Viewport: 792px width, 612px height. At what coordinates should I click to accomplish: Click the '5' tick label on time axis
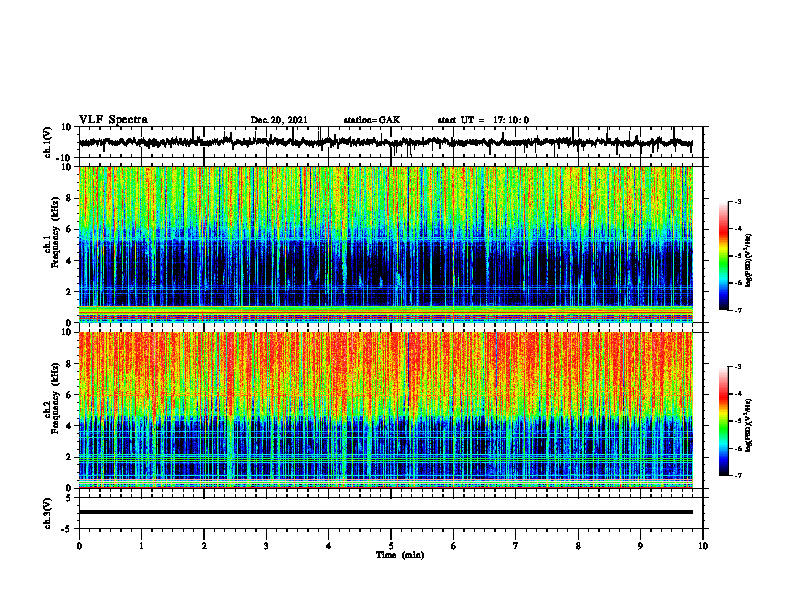click(x=391, y=546)
